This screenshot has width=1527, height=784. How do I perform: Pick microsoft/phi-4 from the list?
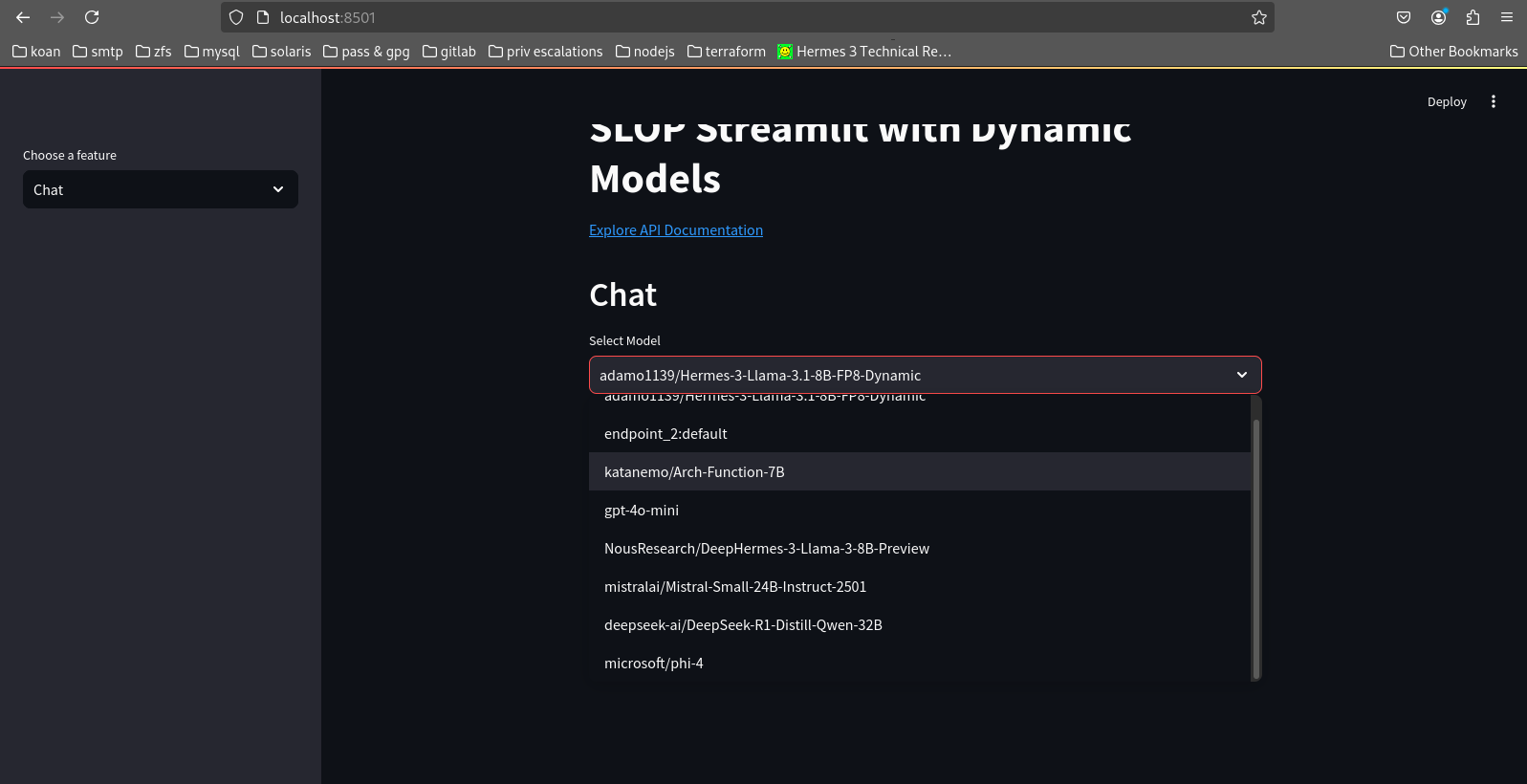[653, 664]
